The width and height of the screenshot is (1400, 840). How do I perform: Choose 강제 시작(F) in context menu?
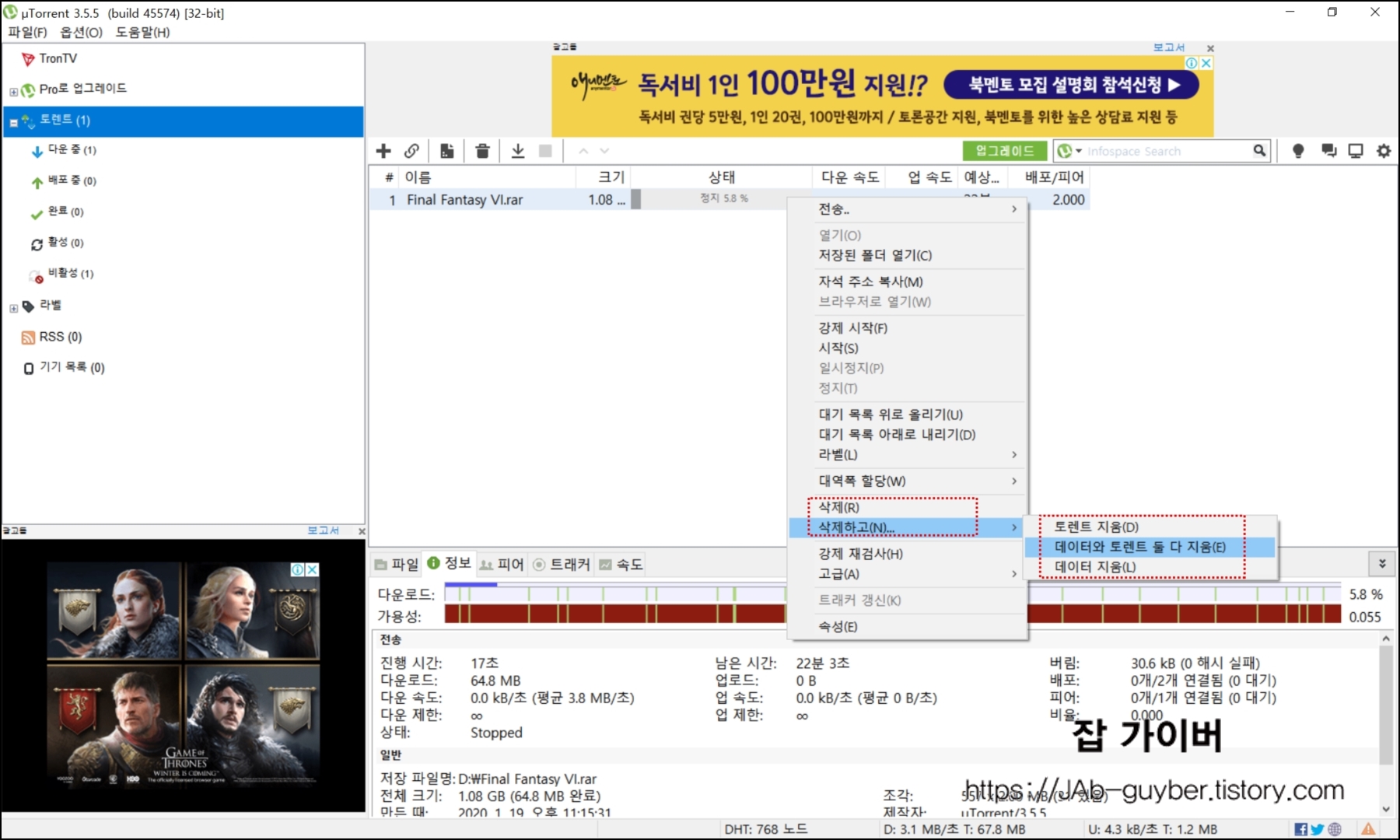(x=908, y=328)
